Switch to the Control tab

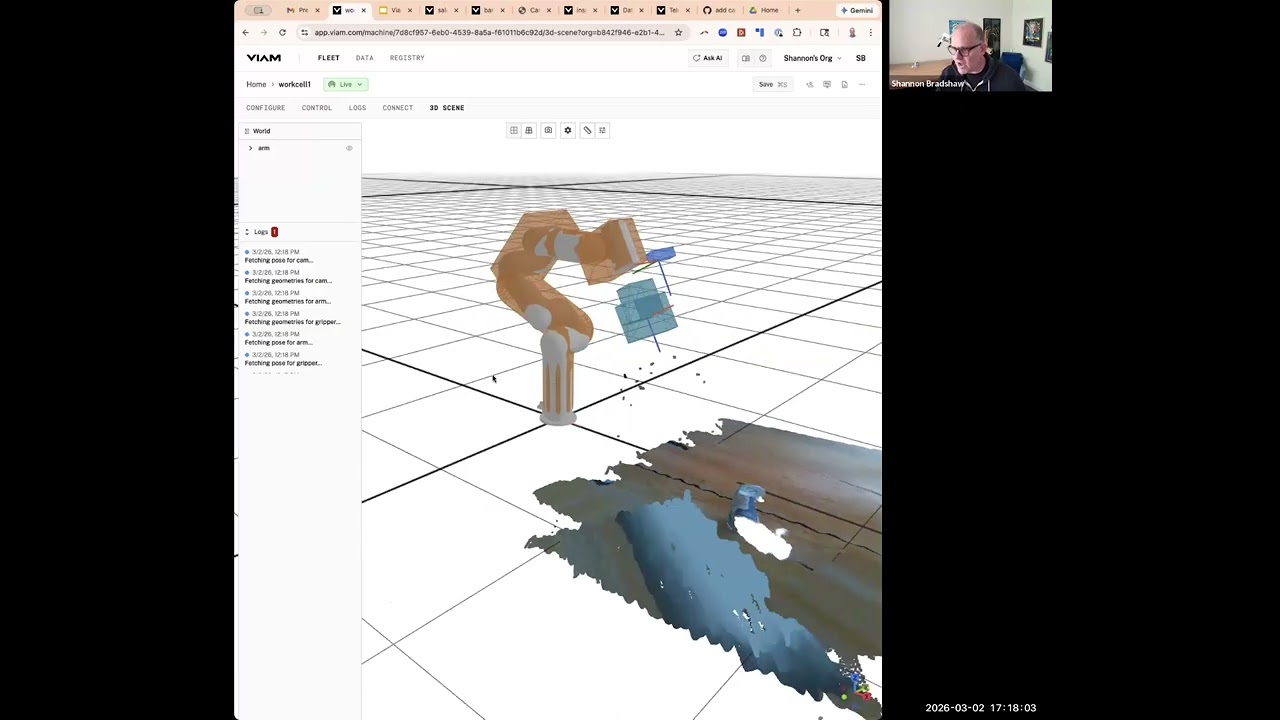(x=317, y=108)
